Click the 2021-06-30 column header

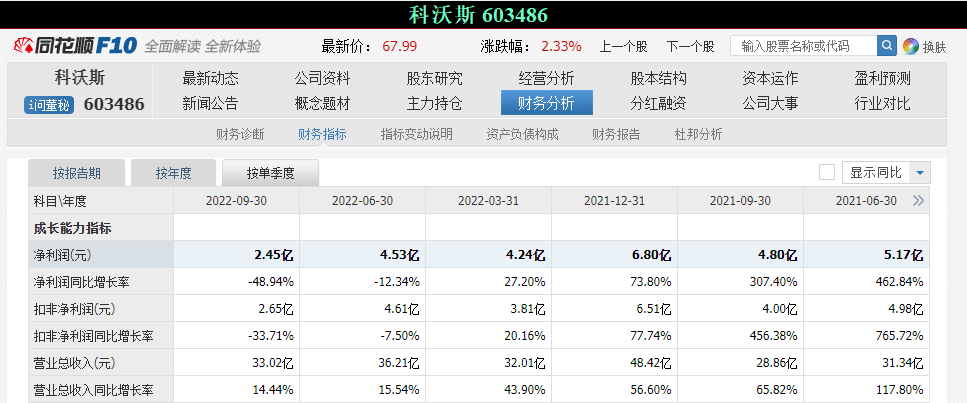pos(866,201)
